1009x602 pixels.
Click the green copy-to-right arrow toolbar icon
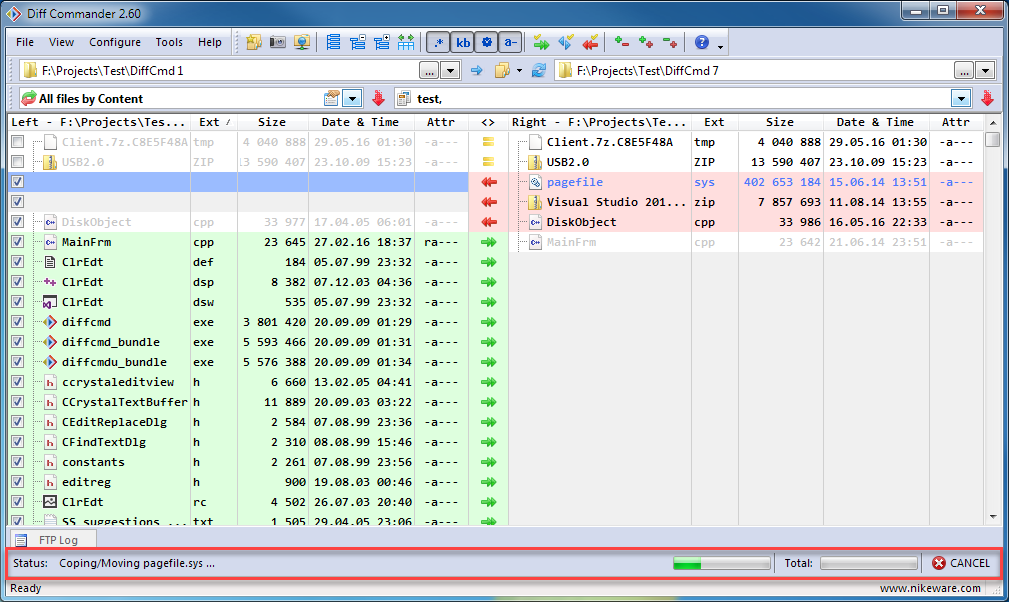[x=541, y=42]
